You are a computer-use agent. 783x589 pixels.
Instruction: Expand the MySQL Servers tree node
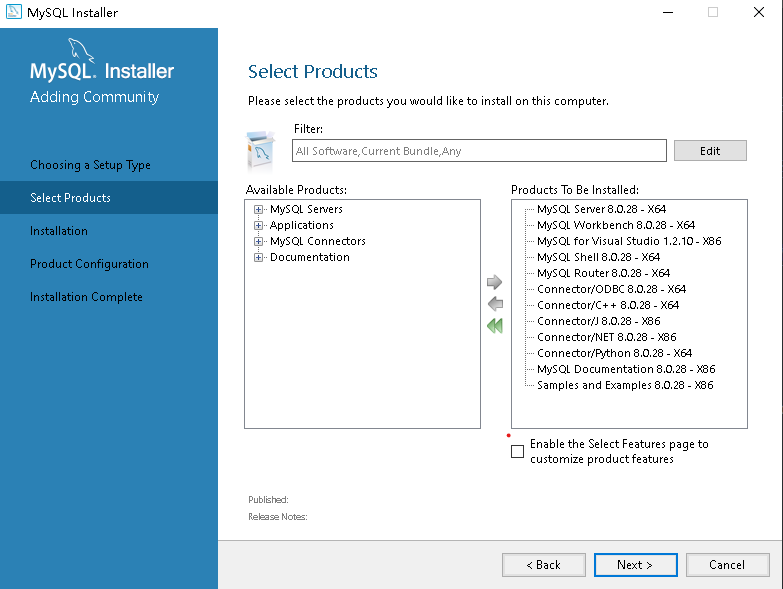pyautogui.click(x=259, y=210)
